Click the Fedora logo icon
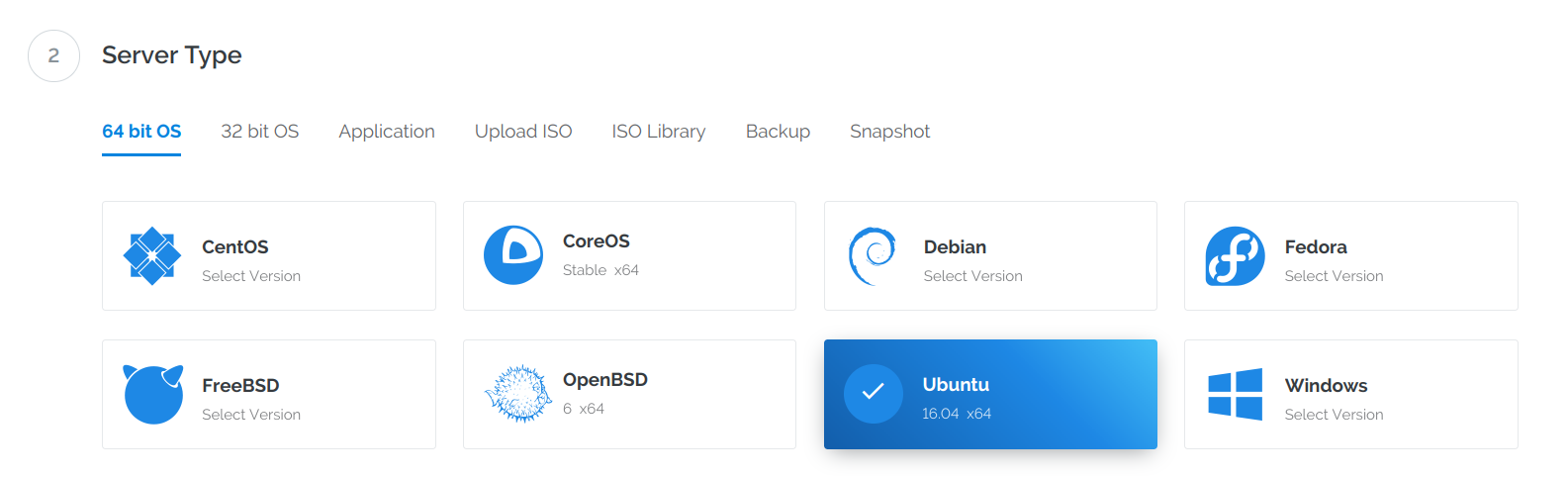Viewport: 1568px width, 477px height. tap(1235, 256)
